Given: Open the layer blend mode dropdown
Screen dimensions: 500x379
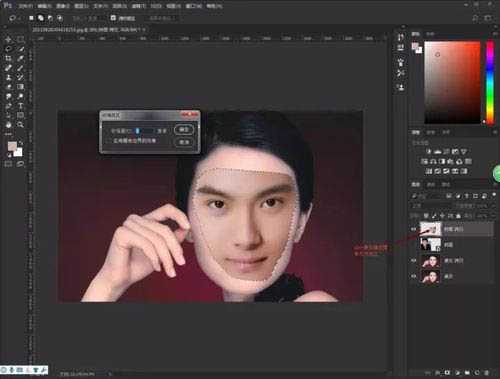Looking at the screenshot, I should (x=430, y=206).
